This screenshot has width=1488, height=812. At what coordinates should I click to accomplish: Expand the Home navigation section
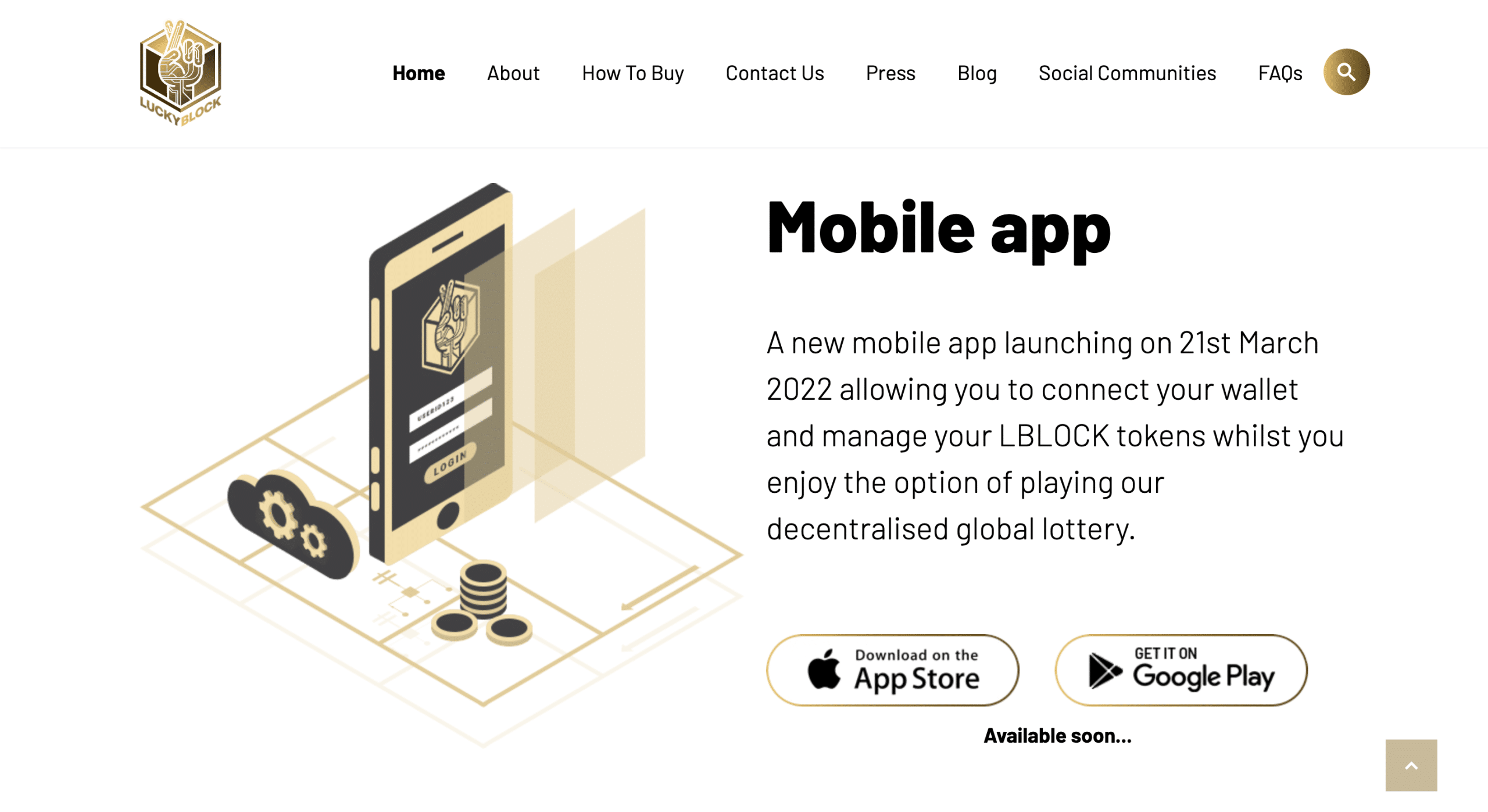click(418, 72)
